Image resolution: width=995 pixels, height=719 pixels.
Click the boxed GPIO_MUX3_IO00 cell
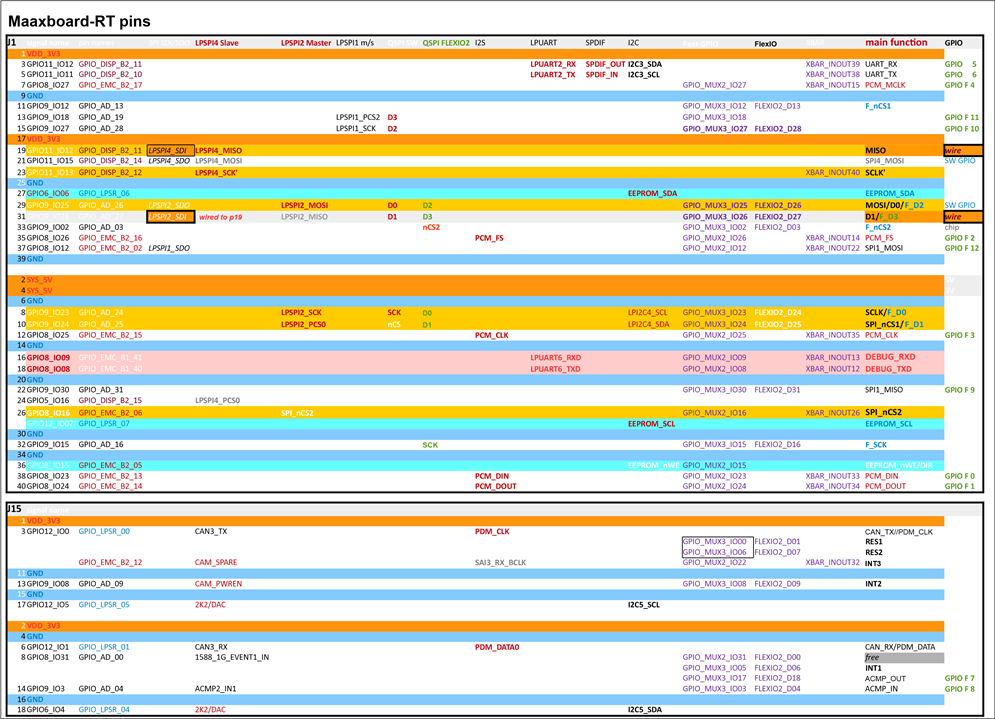(x=715, y=542)
